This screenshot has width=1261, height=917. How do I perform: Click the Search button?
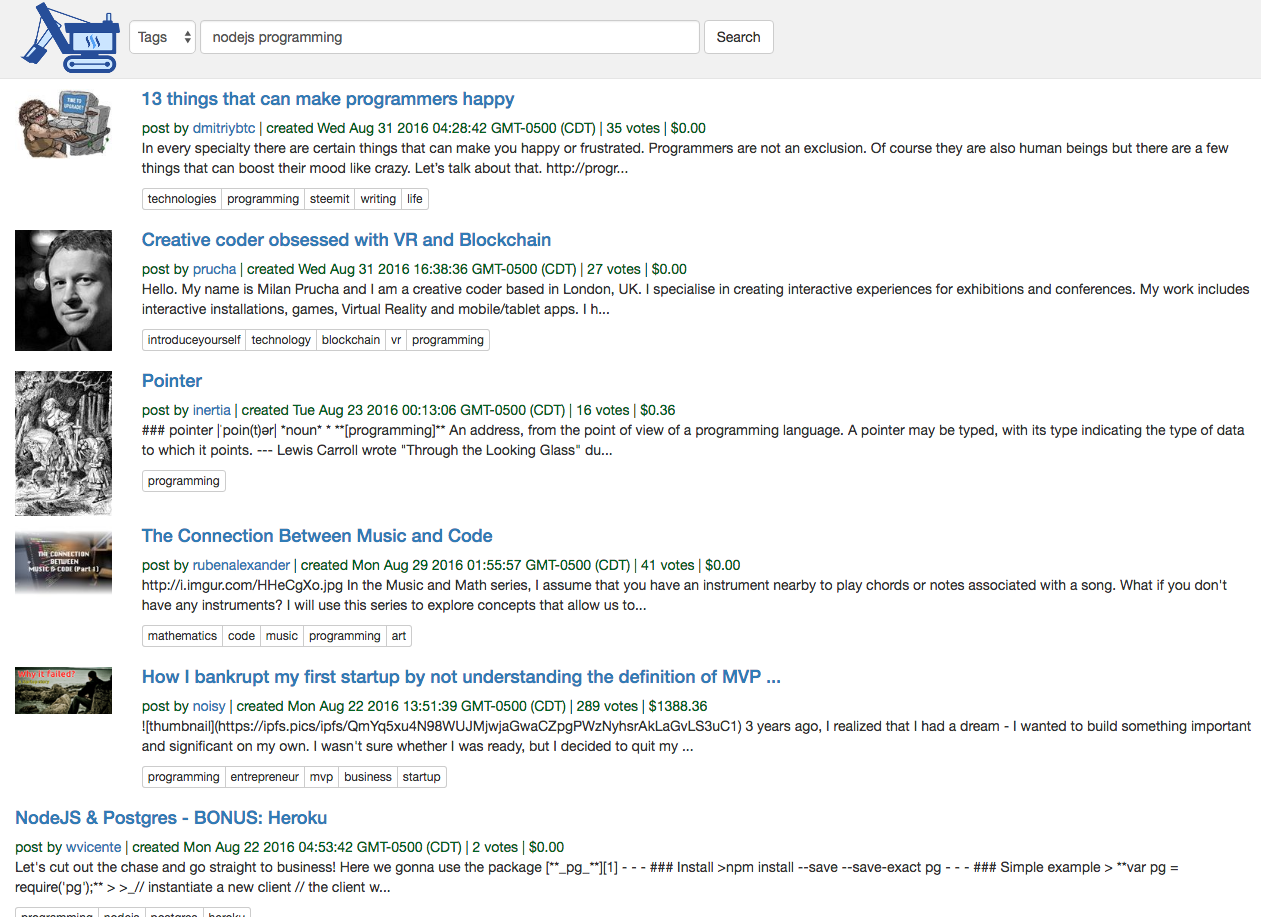click(x=738, y=37)
